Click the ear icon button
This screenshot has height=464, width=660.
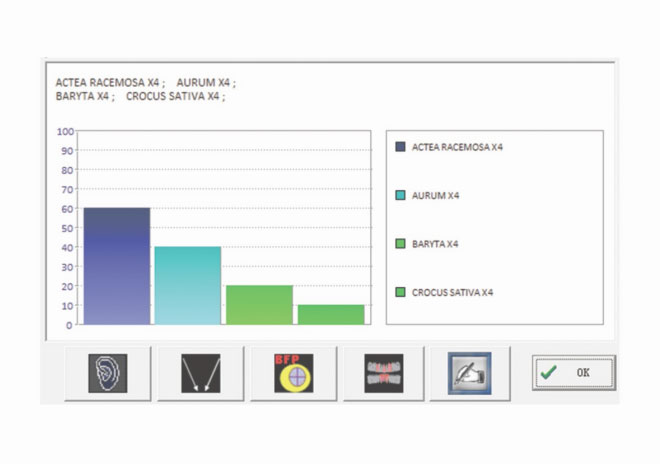(x=105, y=373)
